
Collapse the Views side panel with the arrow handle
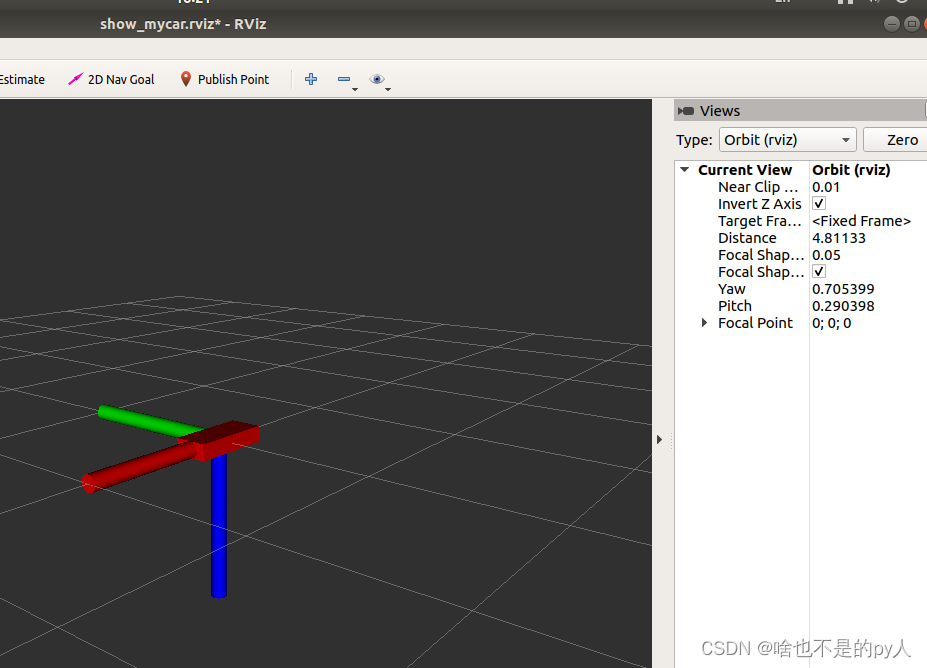pos(659,439)
